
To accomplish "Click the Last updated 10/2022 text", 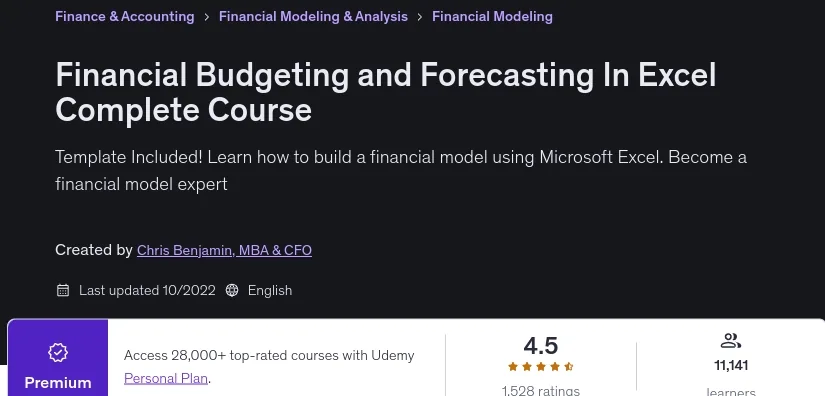I will coord(147,290).
